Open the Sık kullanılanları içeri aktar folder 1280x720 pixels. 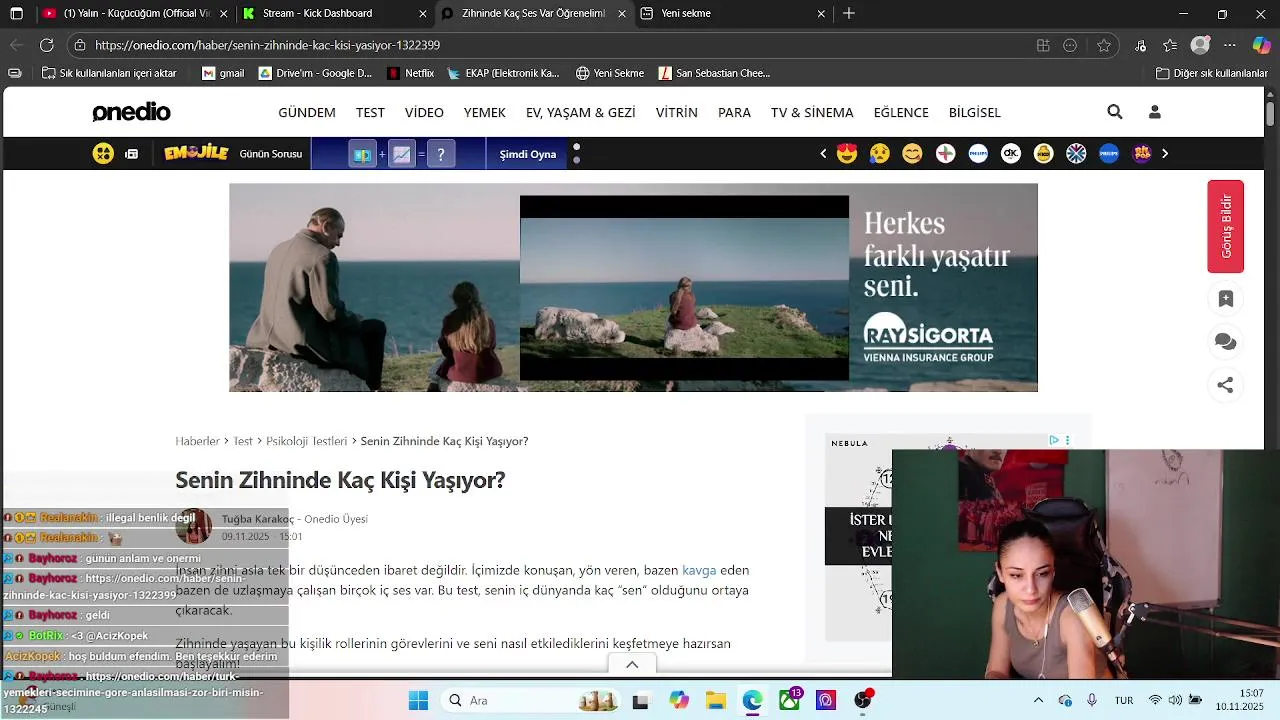(109, 73)
